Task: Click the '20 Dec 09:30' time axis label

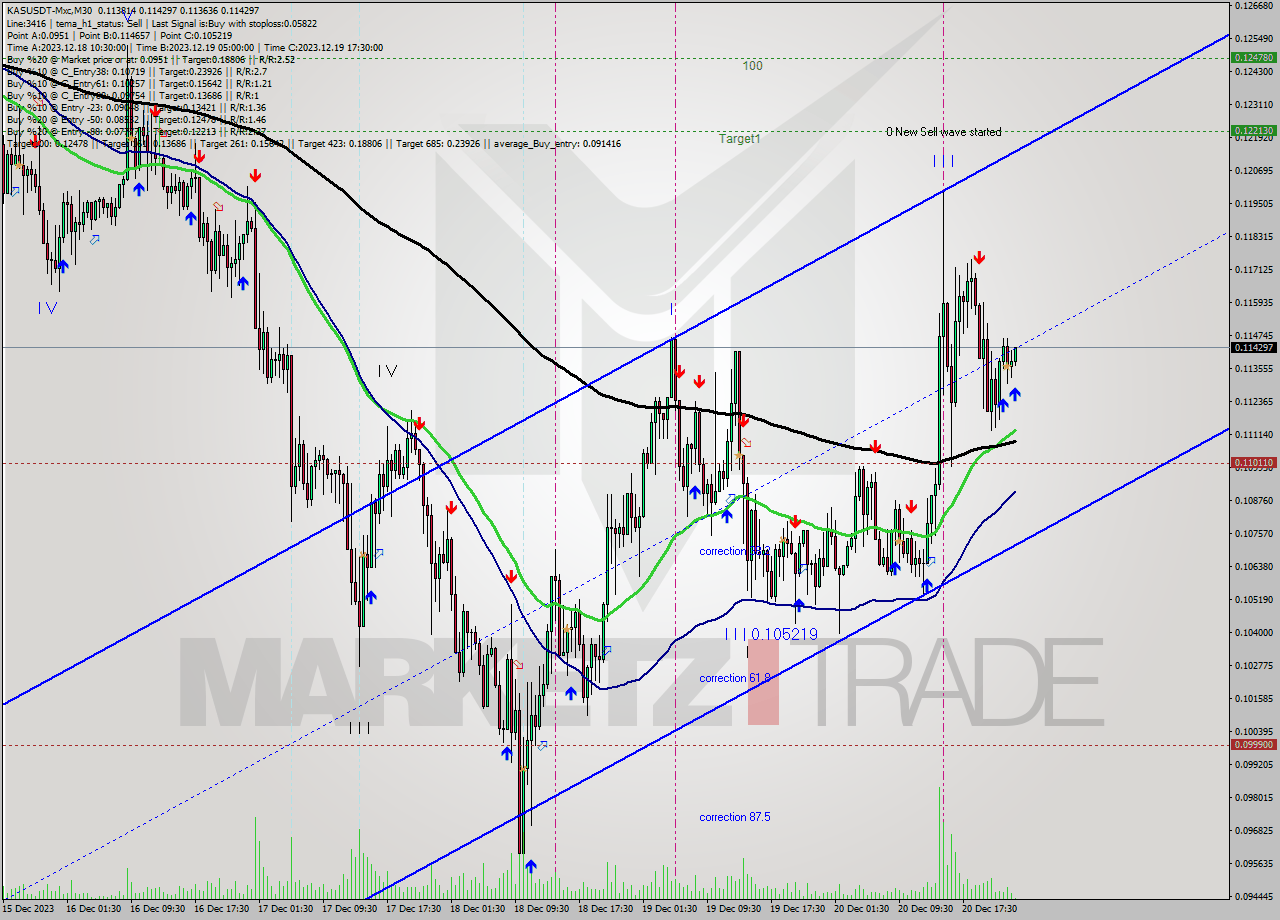Action: tap(927, 909)
